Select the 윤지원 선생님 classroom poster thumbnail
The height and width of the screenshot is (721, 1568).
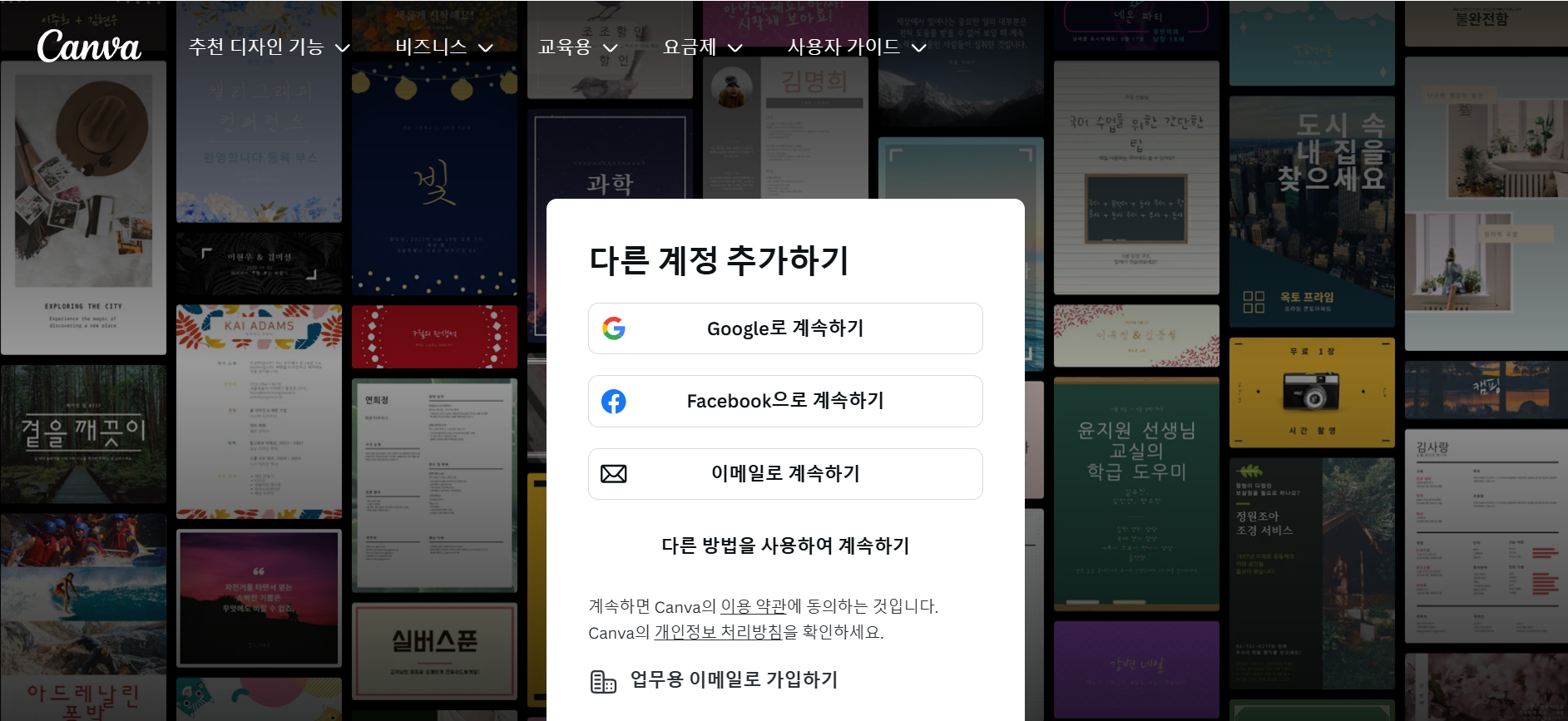pyautogui.click(x=1136, y=494)
